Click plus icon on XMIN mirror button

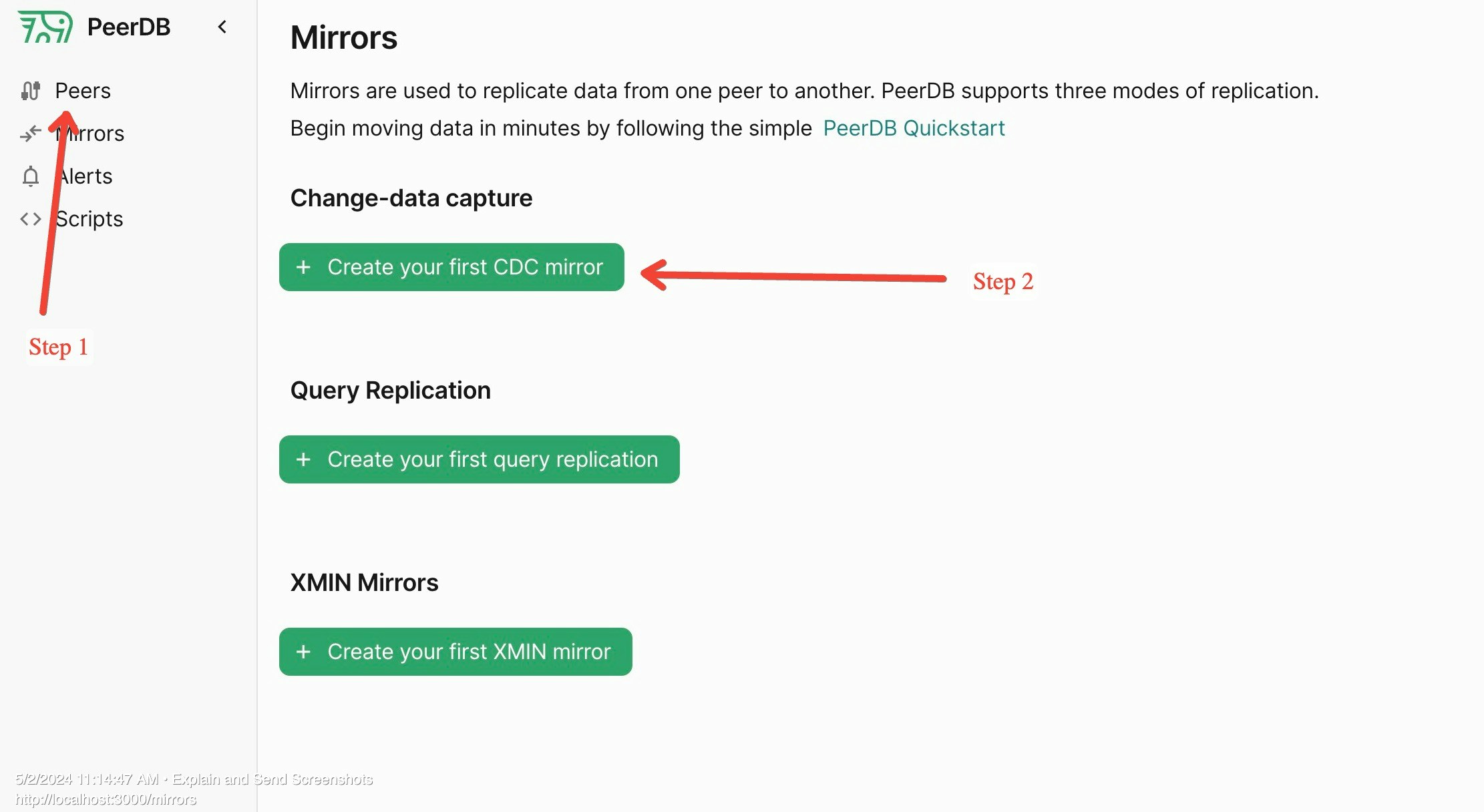[x=303, y=652]
